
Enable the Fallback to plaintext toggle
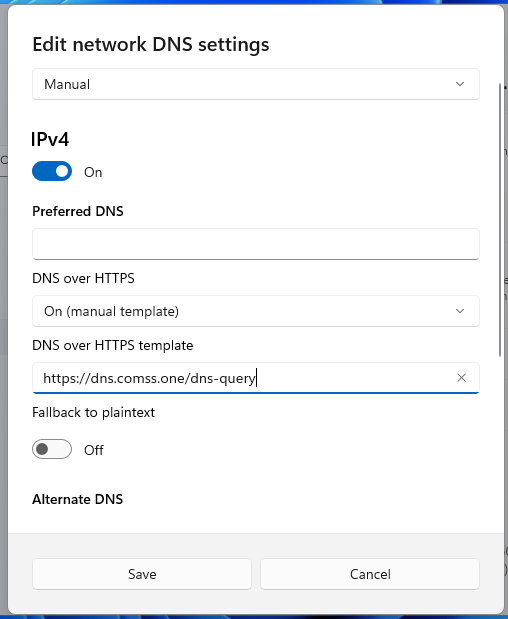pyautogui.click(x=52, y=449)
